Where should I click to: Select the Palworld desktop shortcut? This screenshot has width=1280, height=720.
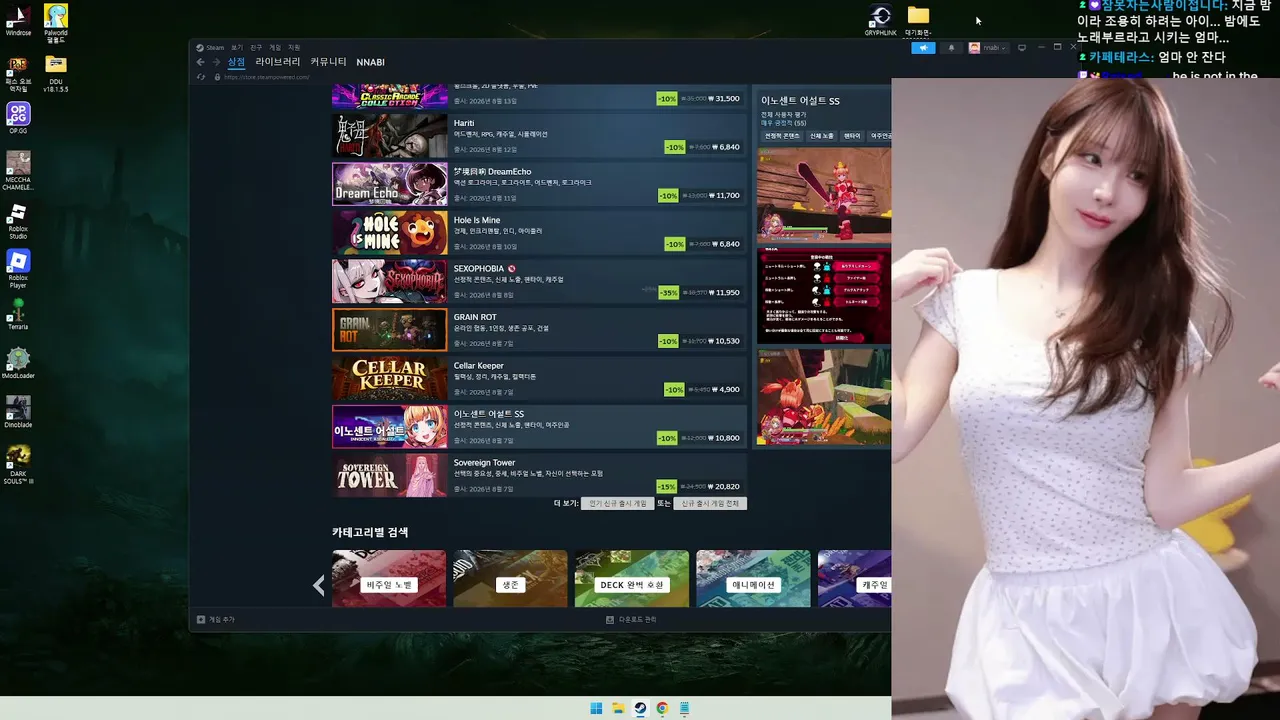56,23
